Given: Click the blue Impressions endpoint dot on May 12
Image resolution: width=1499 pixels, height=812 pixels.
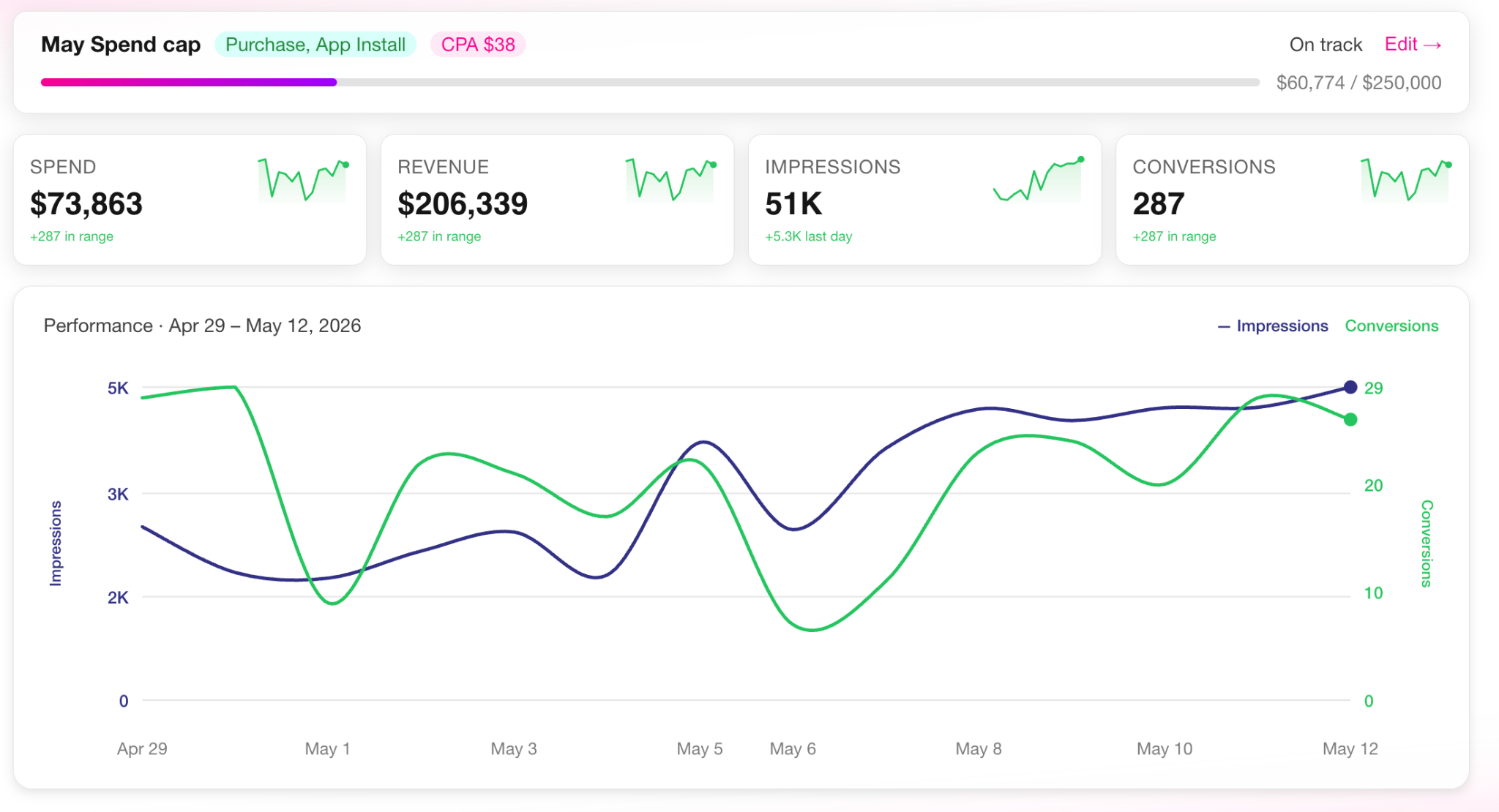Looking at the screenshot, I should 1350,387.
